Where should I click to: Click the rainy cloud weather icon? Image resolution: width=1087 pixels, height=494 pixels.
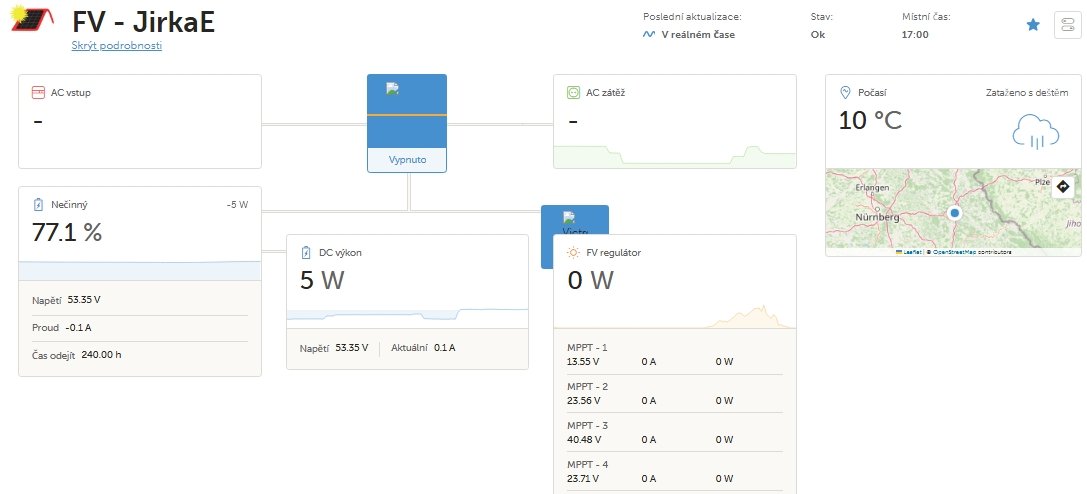tap(1036, 132)
